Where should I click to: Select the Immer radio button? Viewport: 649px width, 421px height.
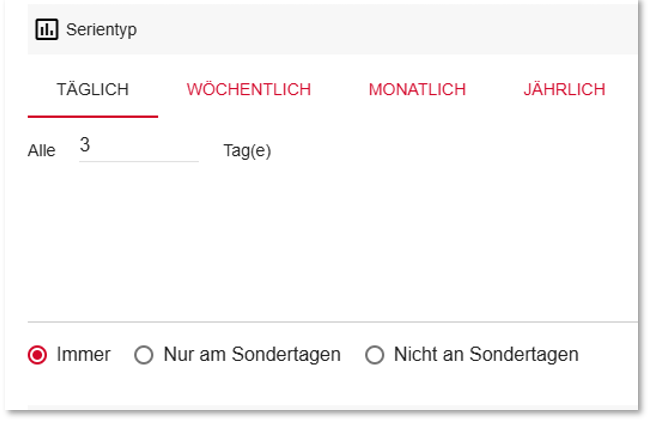[x=38, y=355]
